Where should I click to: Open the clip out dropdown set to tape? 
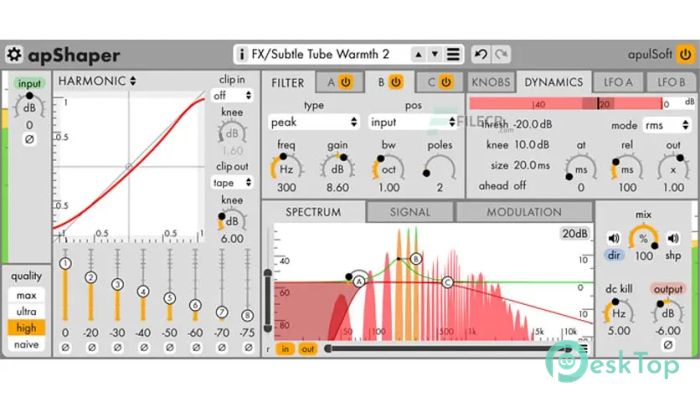point(232,183)
